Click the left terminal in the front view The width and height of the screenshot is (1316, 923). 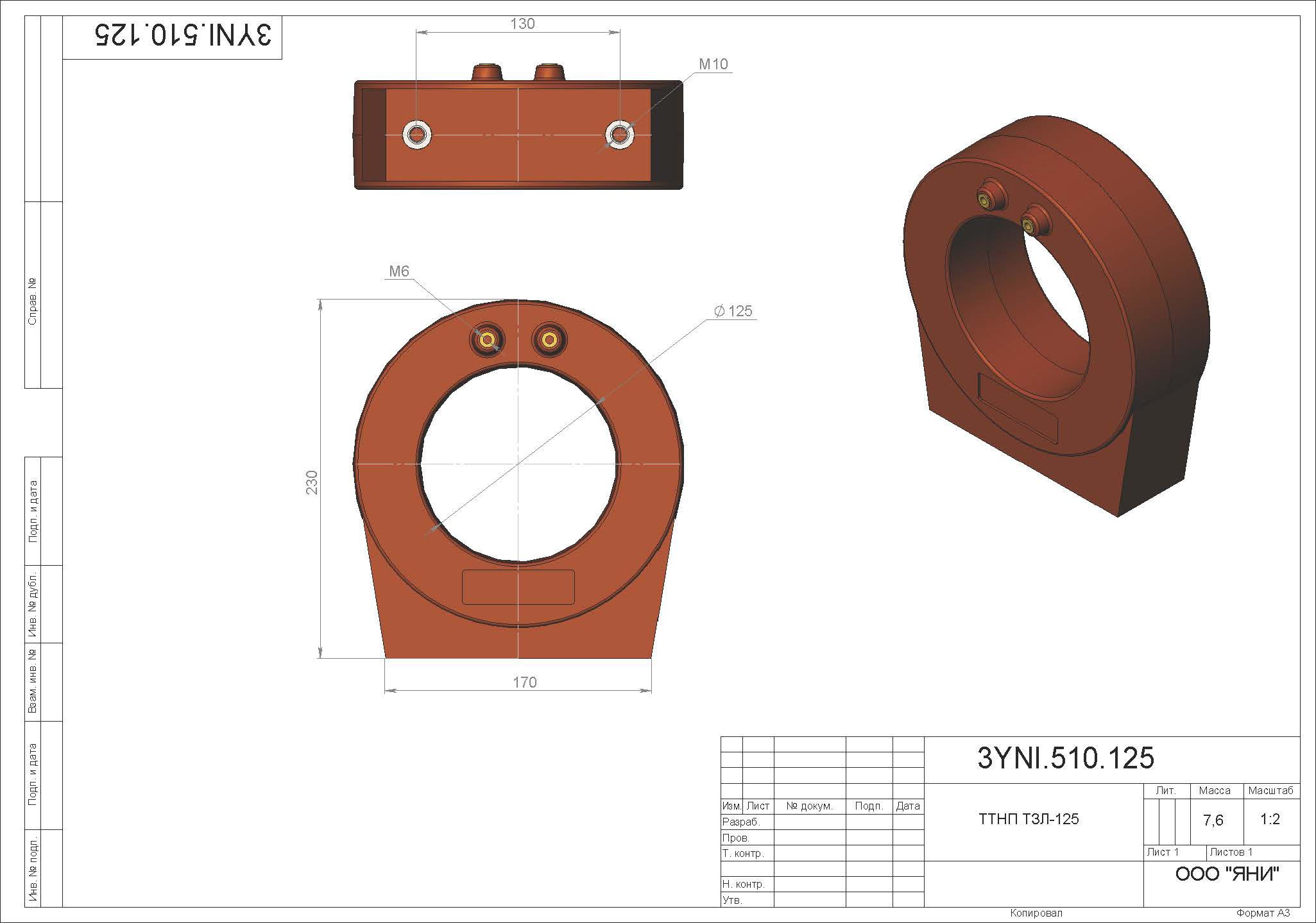pyautogui.click(x=486, y=340)
